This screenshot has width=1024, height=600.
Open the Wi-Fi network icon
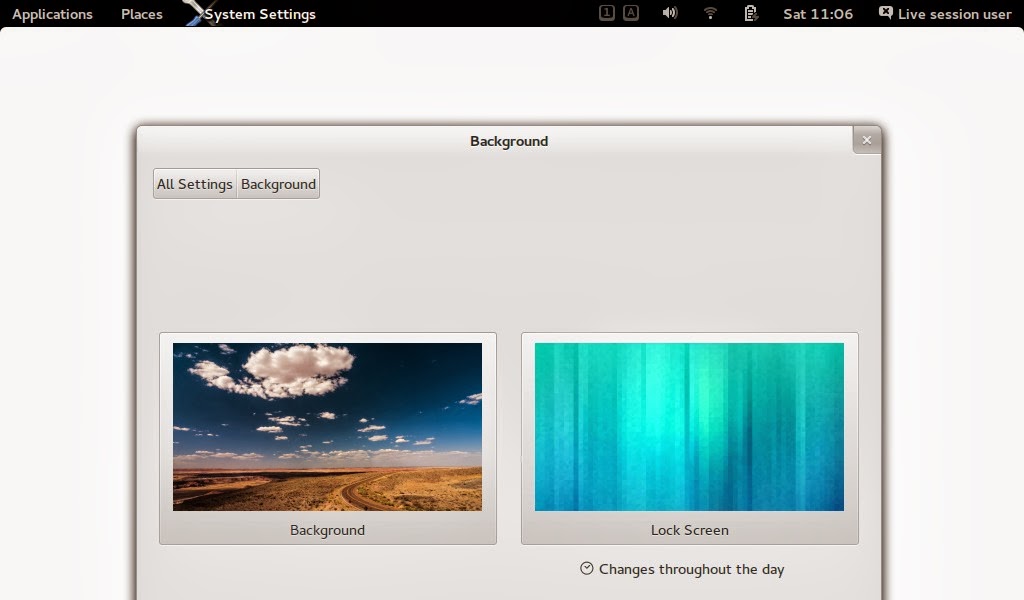point(711,13)
